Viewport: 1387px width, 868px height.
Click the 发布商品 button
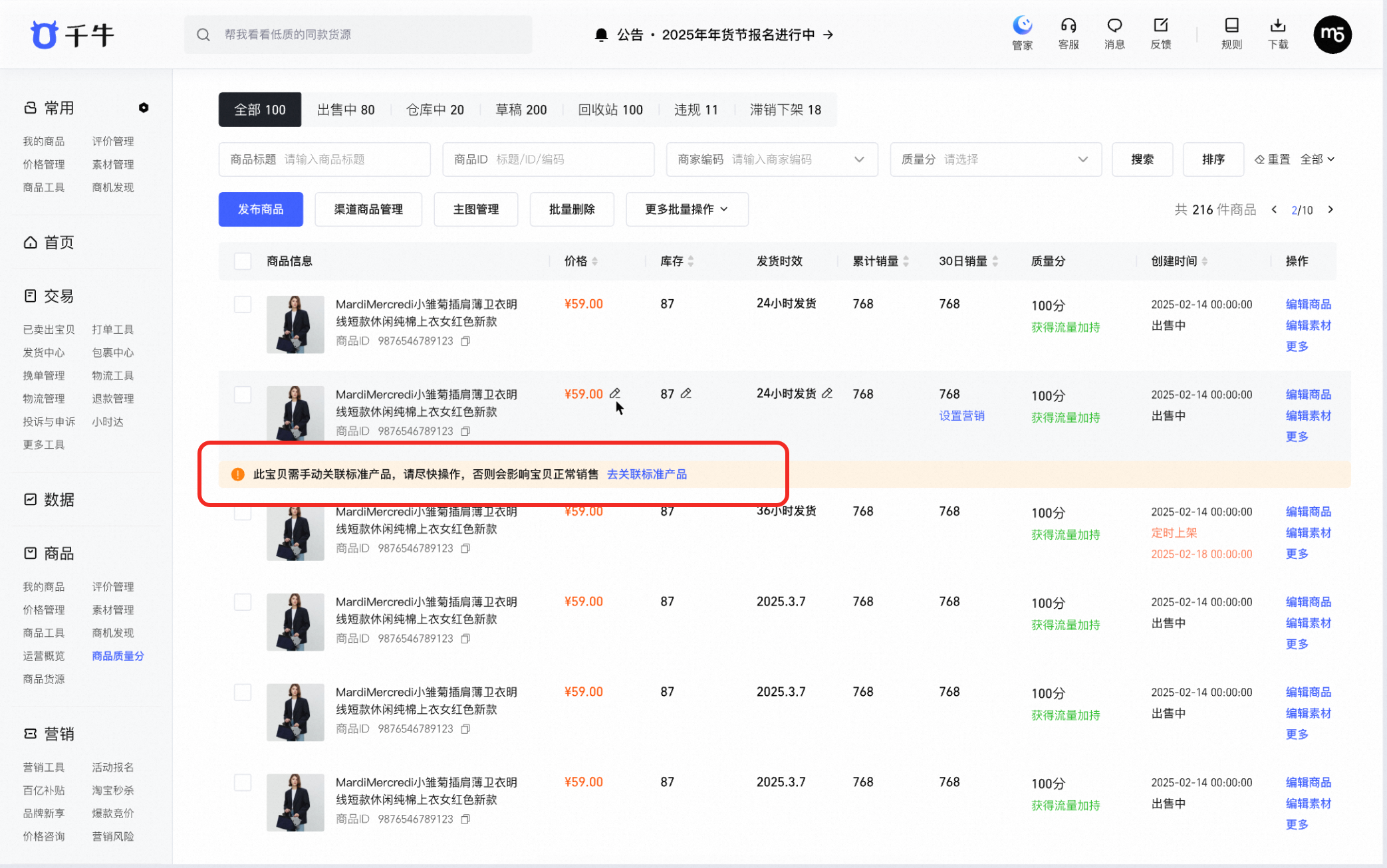[x=261, y=209]
